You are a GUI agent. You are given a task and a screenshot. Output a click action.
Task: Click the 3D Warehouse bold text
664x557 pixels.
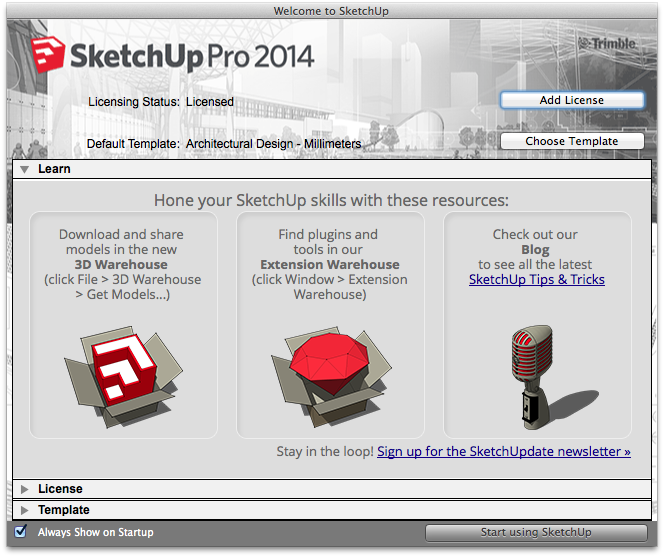tap(121, 265)
